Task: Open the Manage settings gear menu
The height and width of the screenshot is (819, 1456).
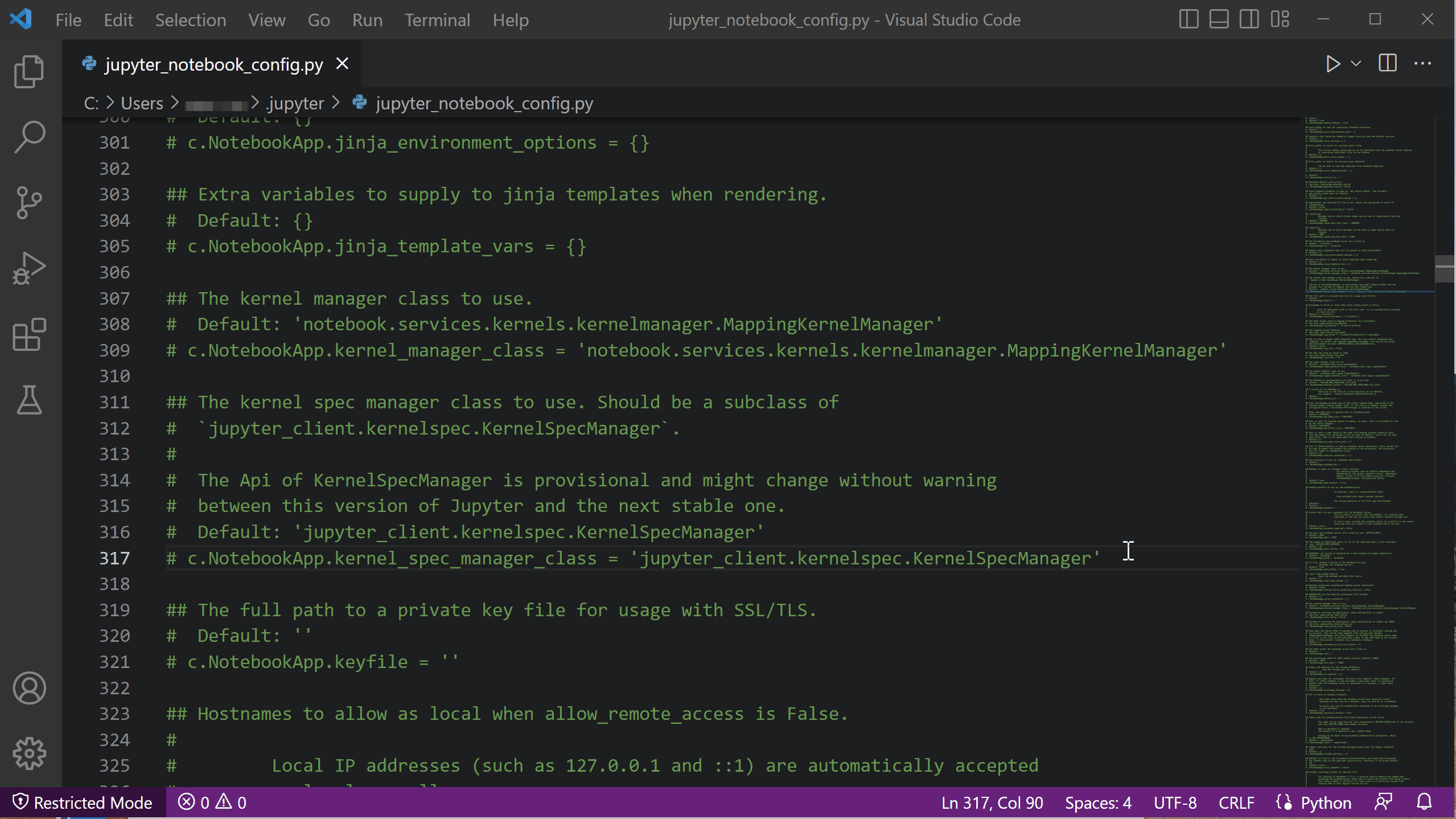Action: [x=28, y=753]
